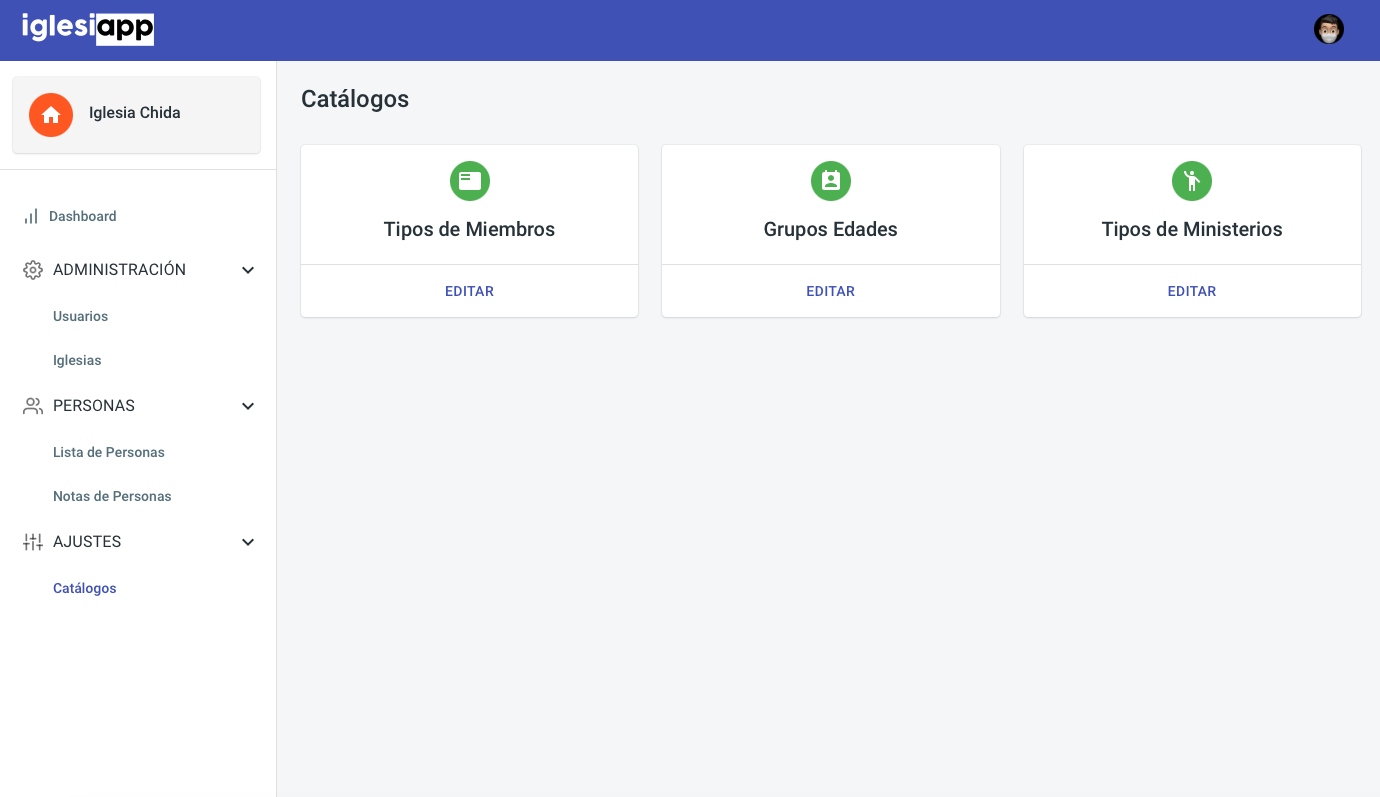
Task: Click the orange home icon for Iglesia Chida
Action: (51, 115)
